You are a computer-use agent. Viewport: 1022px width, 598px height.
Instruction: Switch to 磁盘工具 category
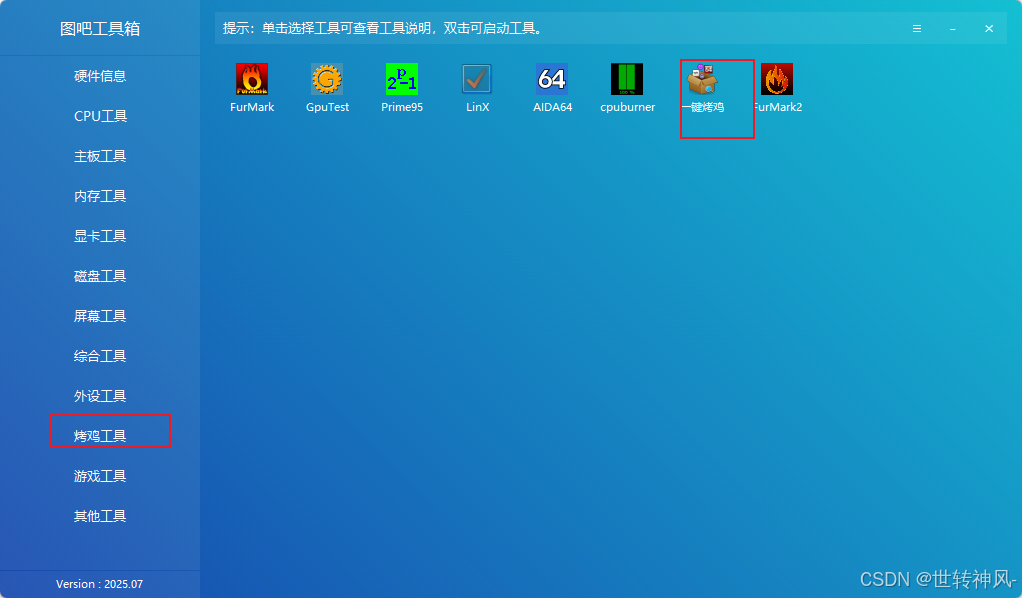pyautogui.click(x=100, y=276)
